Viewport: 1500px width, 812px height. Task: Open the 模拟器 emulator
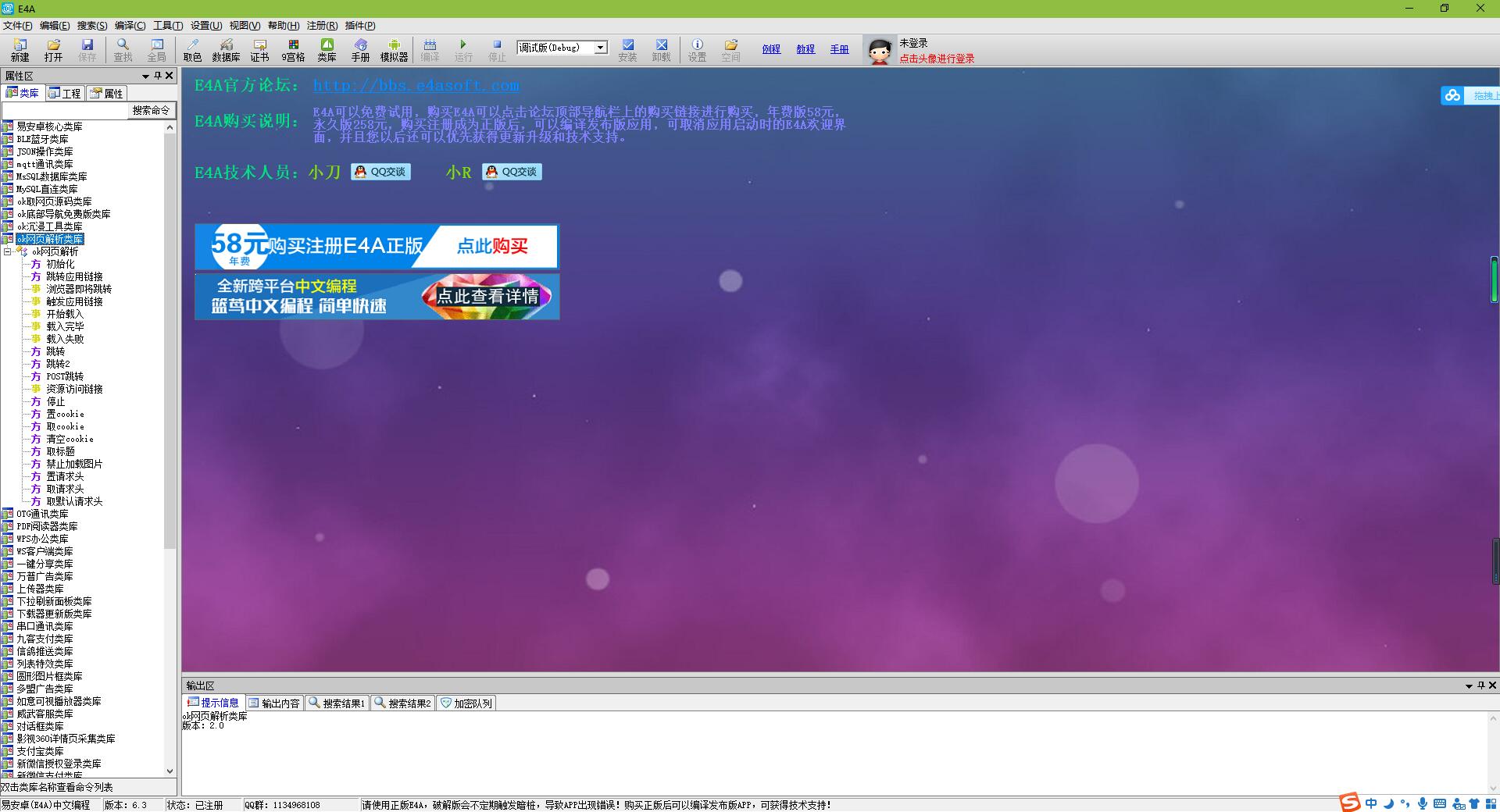pos(394,50)
